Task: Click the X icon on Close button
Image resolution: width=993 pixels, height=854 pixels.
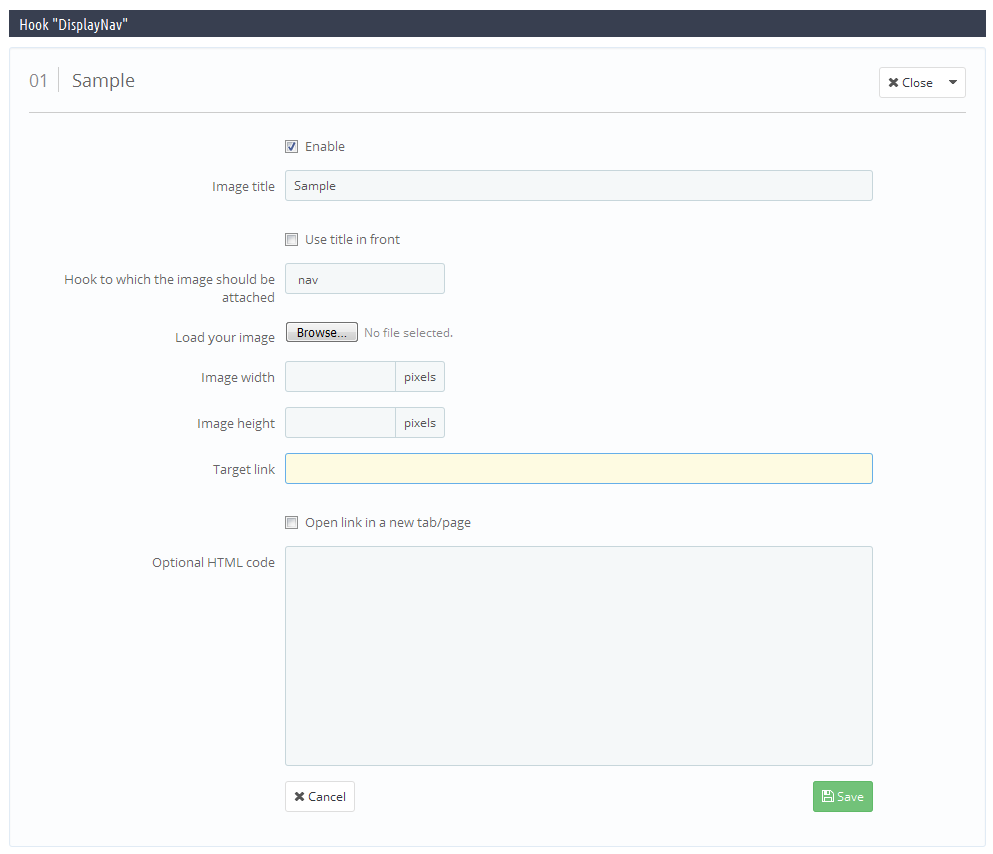Action: coord(893,83)
